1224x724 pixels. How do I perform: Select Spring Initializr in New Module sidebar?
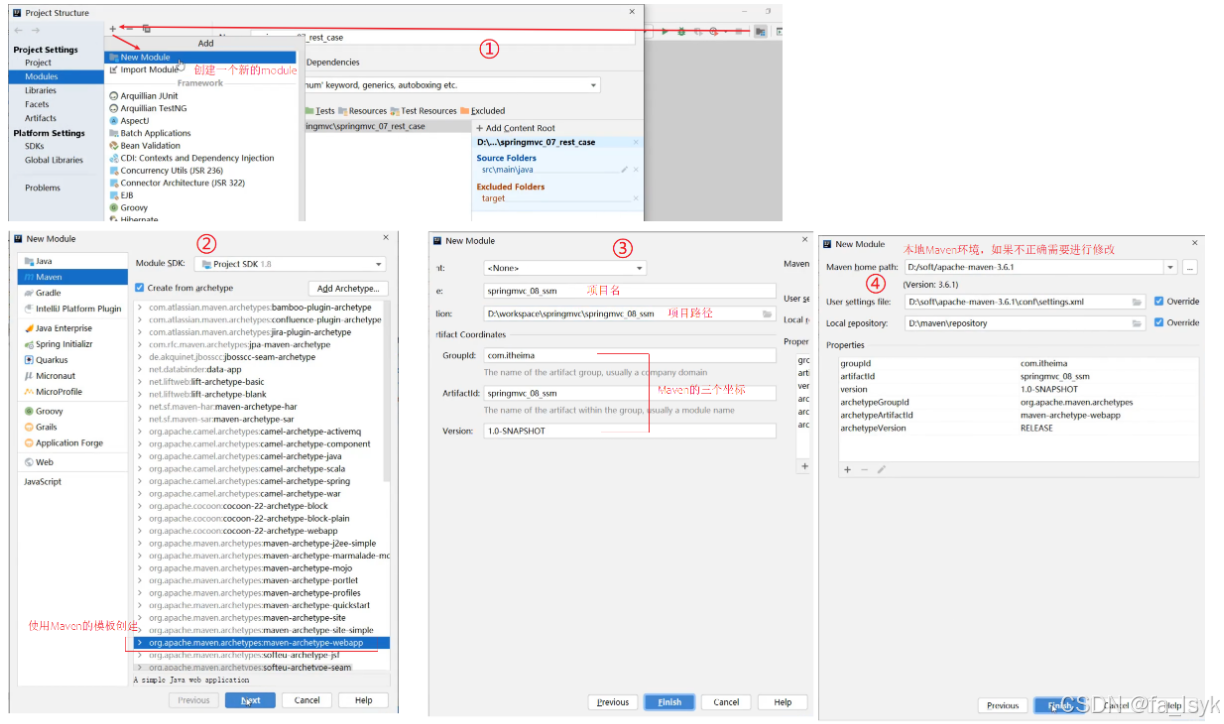[x=73, y=344]
